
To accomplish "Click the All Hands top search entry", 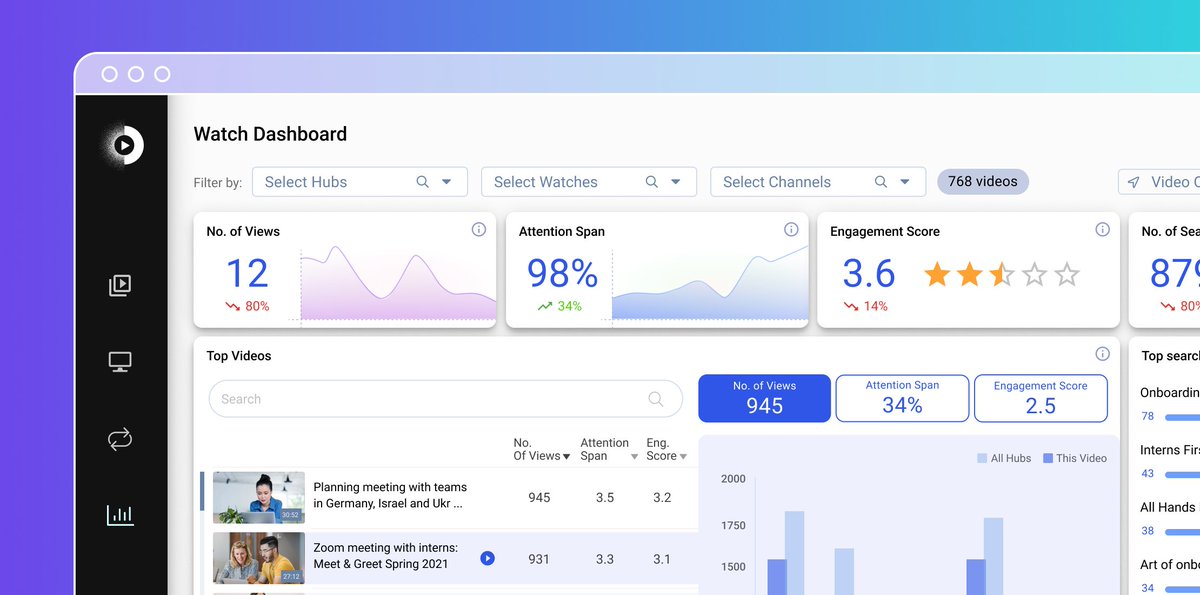I will click(1168, 507).
